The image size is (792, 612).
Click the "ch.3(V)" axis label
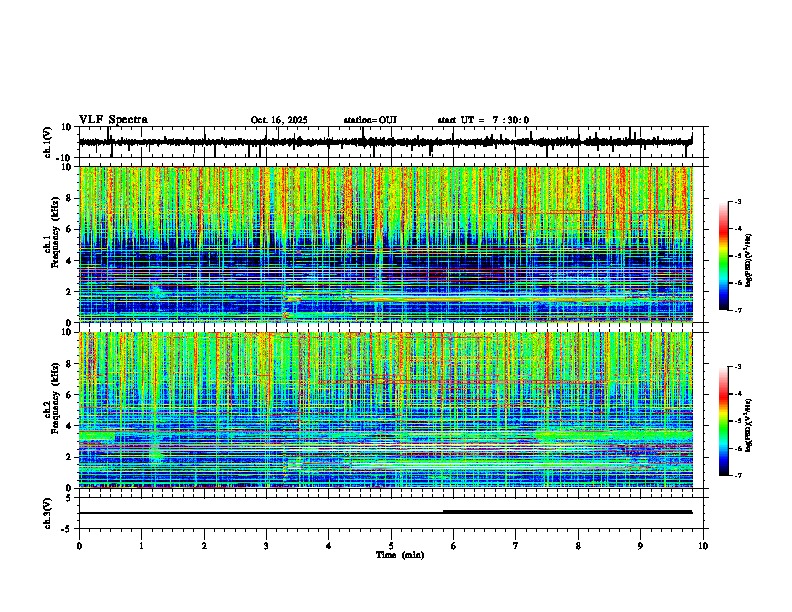[48, 513]
